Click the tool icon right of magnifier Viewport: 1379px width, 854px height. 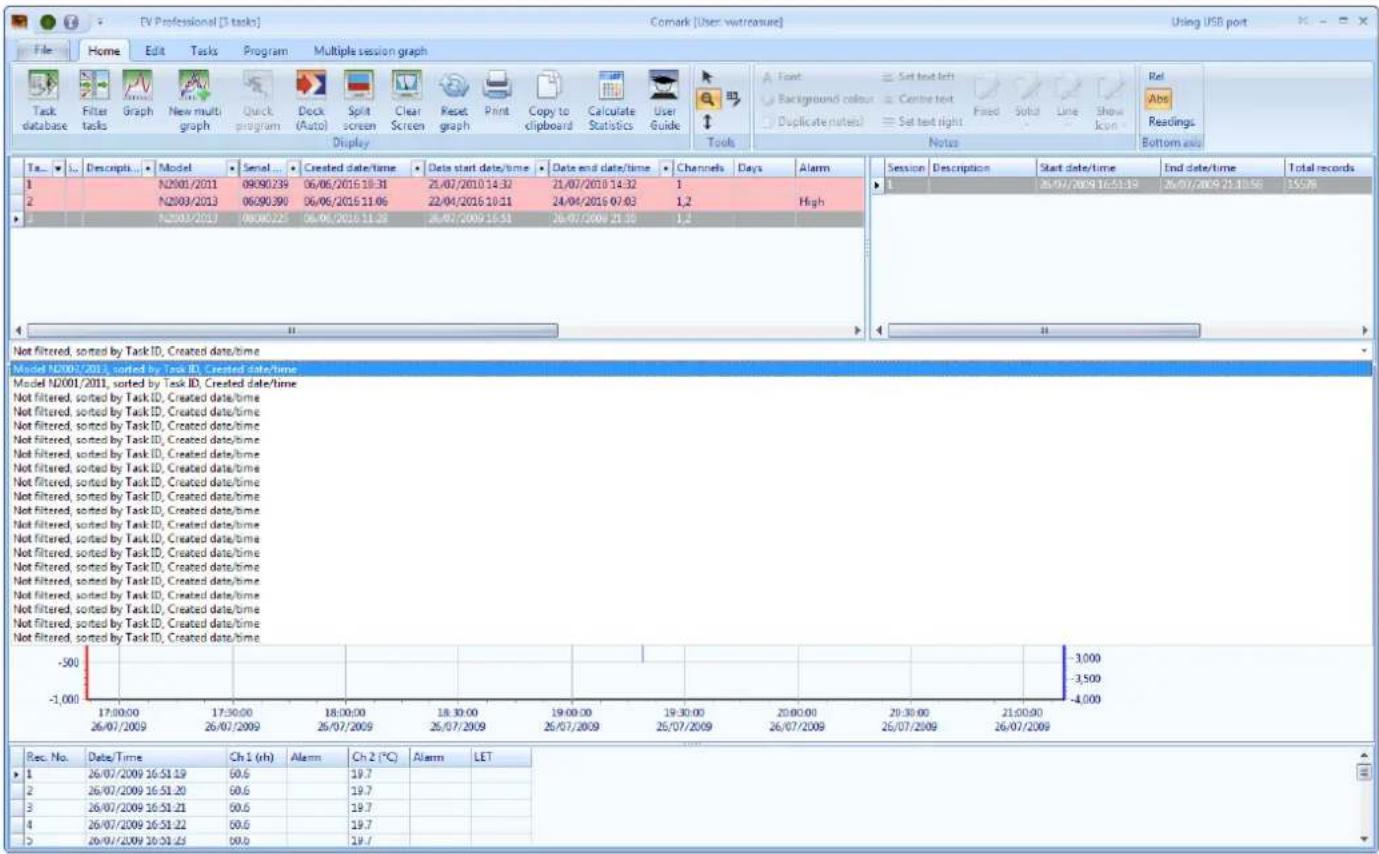point(733,97)
